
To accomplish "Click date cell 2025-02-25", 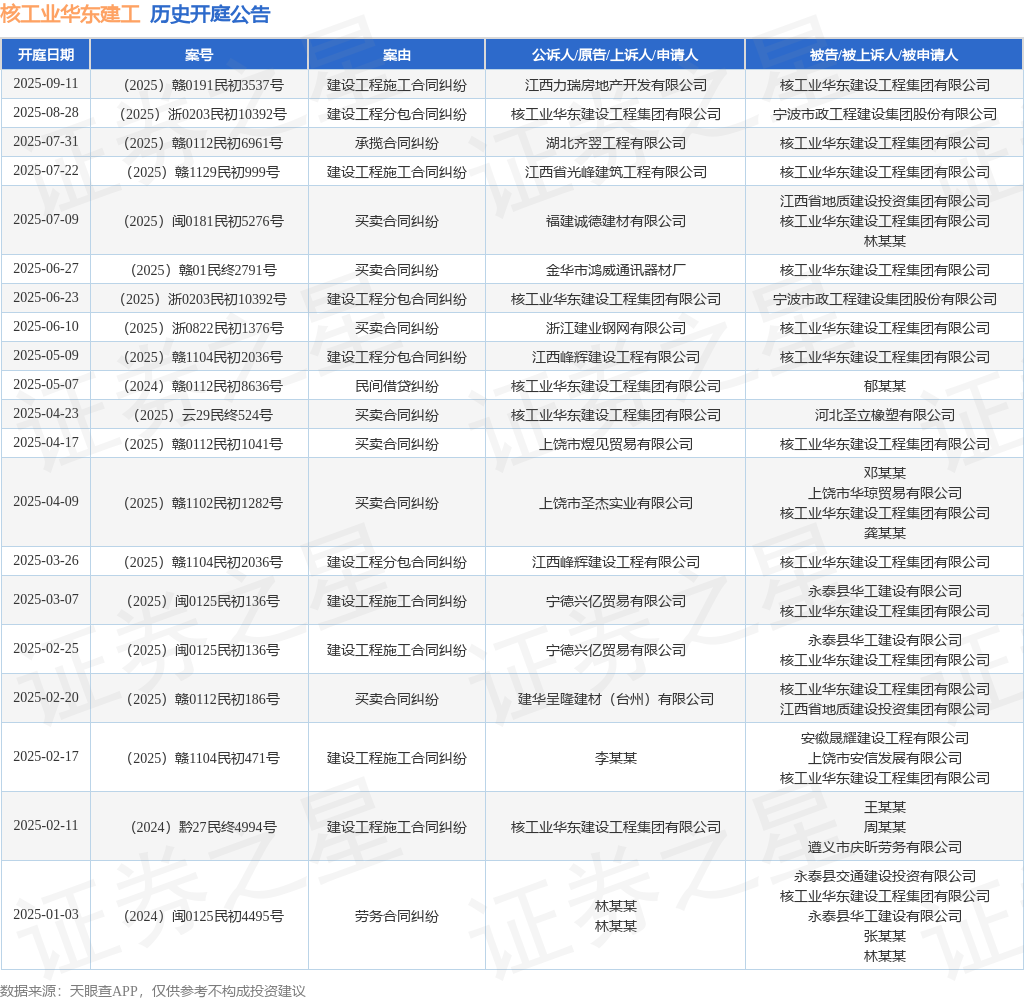I will point(46,648).
